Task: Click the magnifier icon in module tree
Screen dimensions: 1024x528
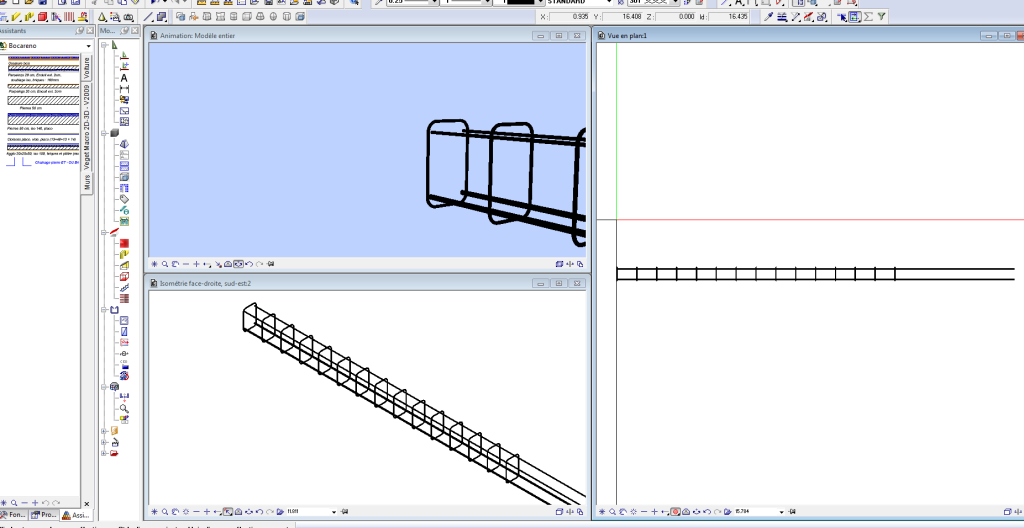Action: pyautogui.click(x=124, y=408)
